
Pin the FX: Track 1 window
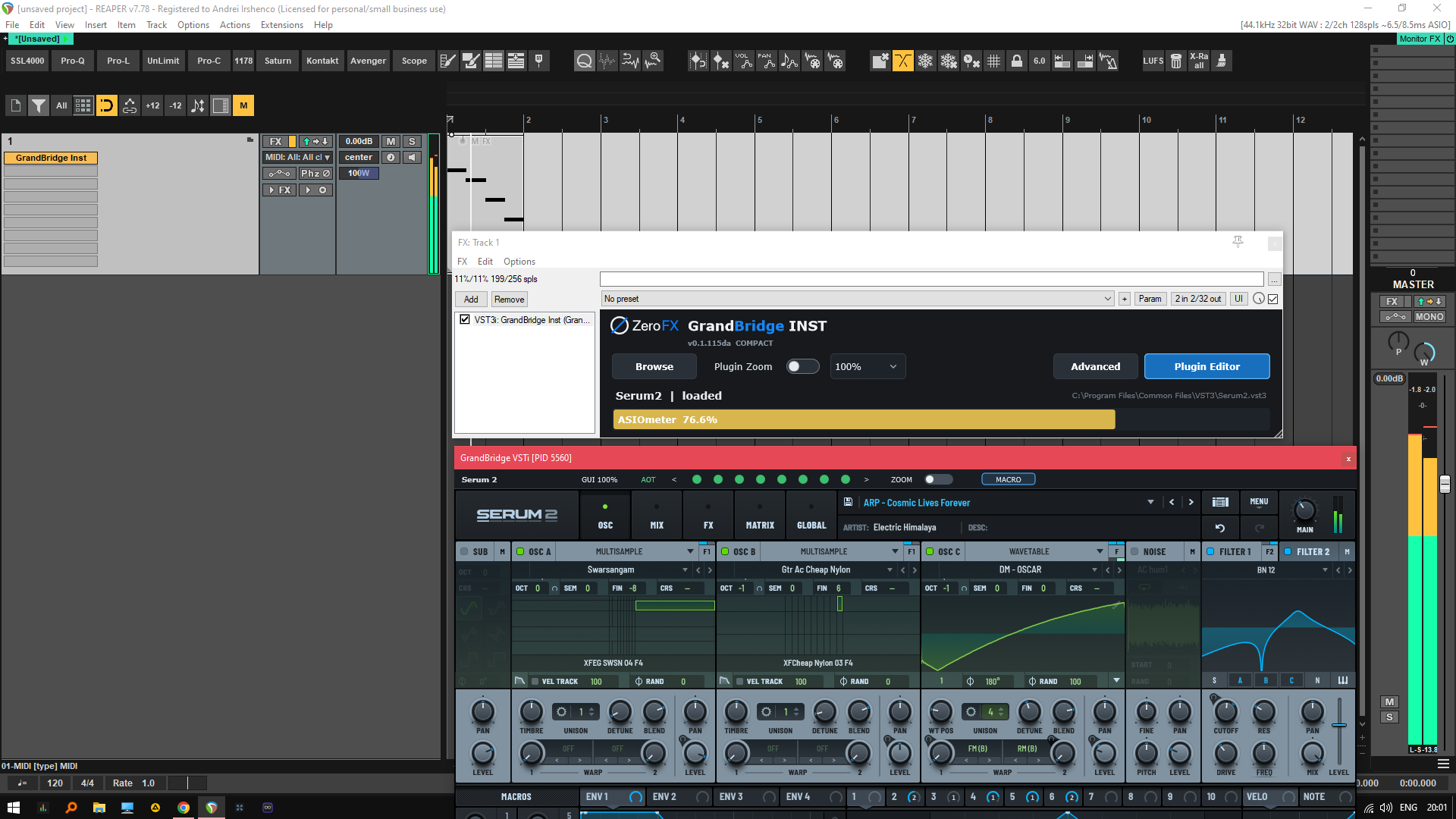point(1238,242)
